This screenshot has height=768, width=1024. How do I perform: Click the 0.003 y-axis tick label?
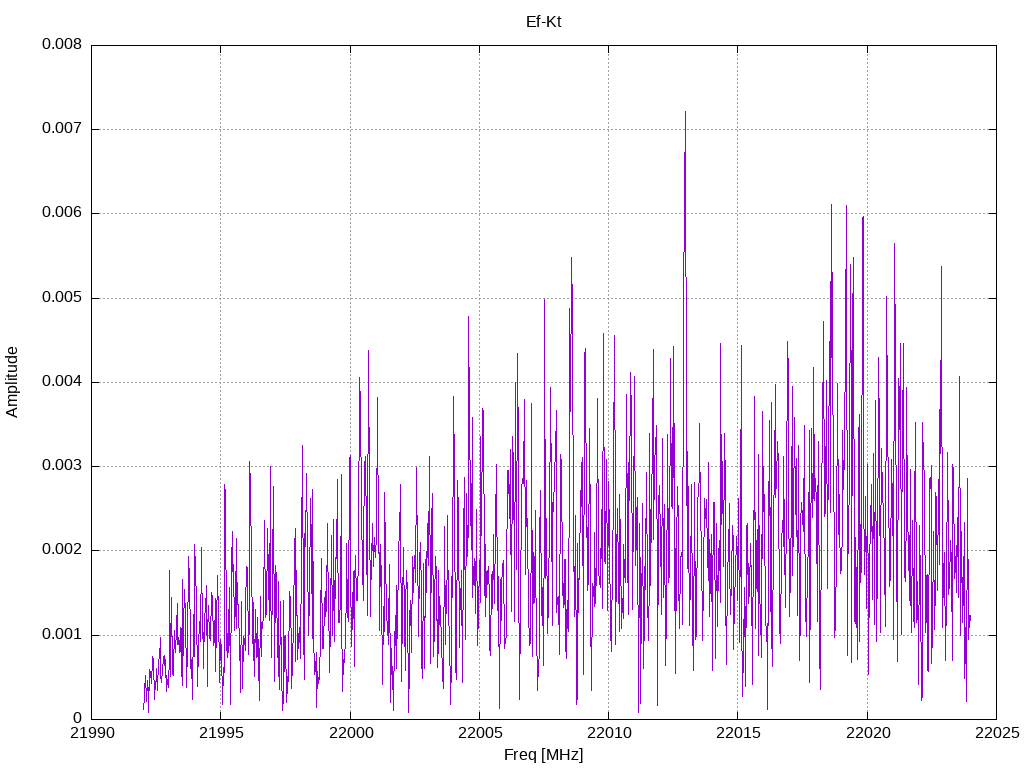click(62, 466)
